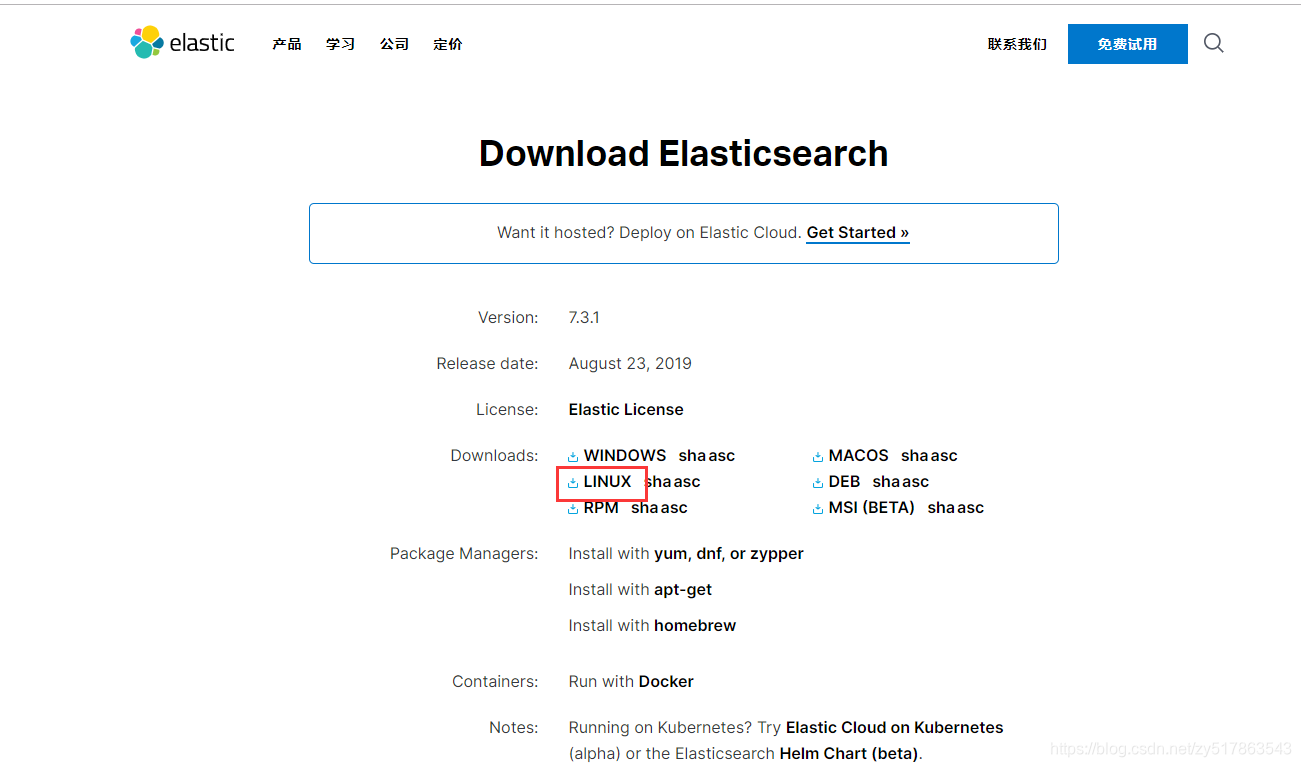Open the asc link for LINUX
Screen dimensions: 1301x767
(687, 481)
